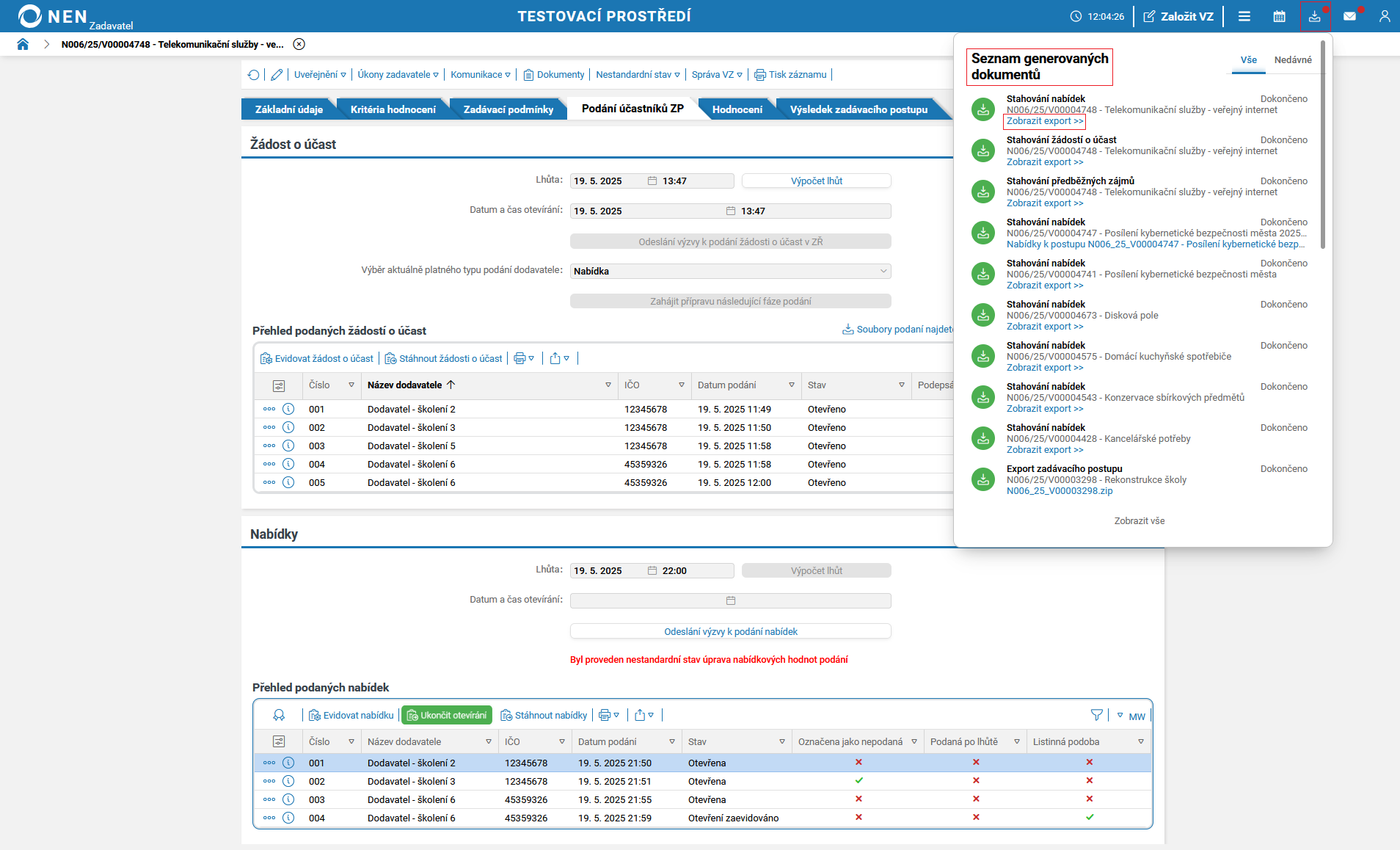
Task: Click the edit pencil icon
Action: 277,75
